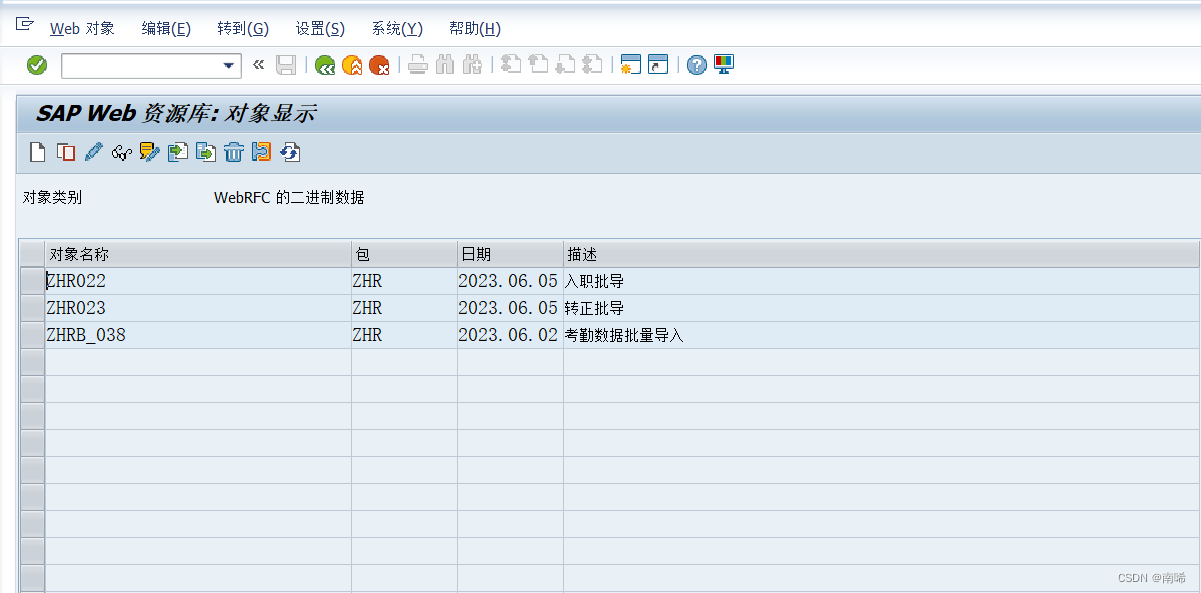Open the command field dropdown arrow
This screenshot has height=593, width=1201.
(x=229, y=66)
